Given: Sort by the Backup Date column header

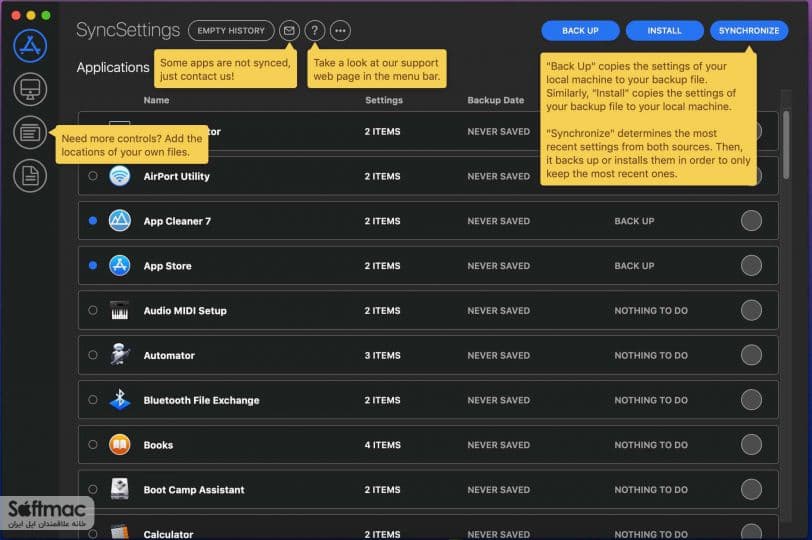Looking at the screenshot, I should click(496, 100).
